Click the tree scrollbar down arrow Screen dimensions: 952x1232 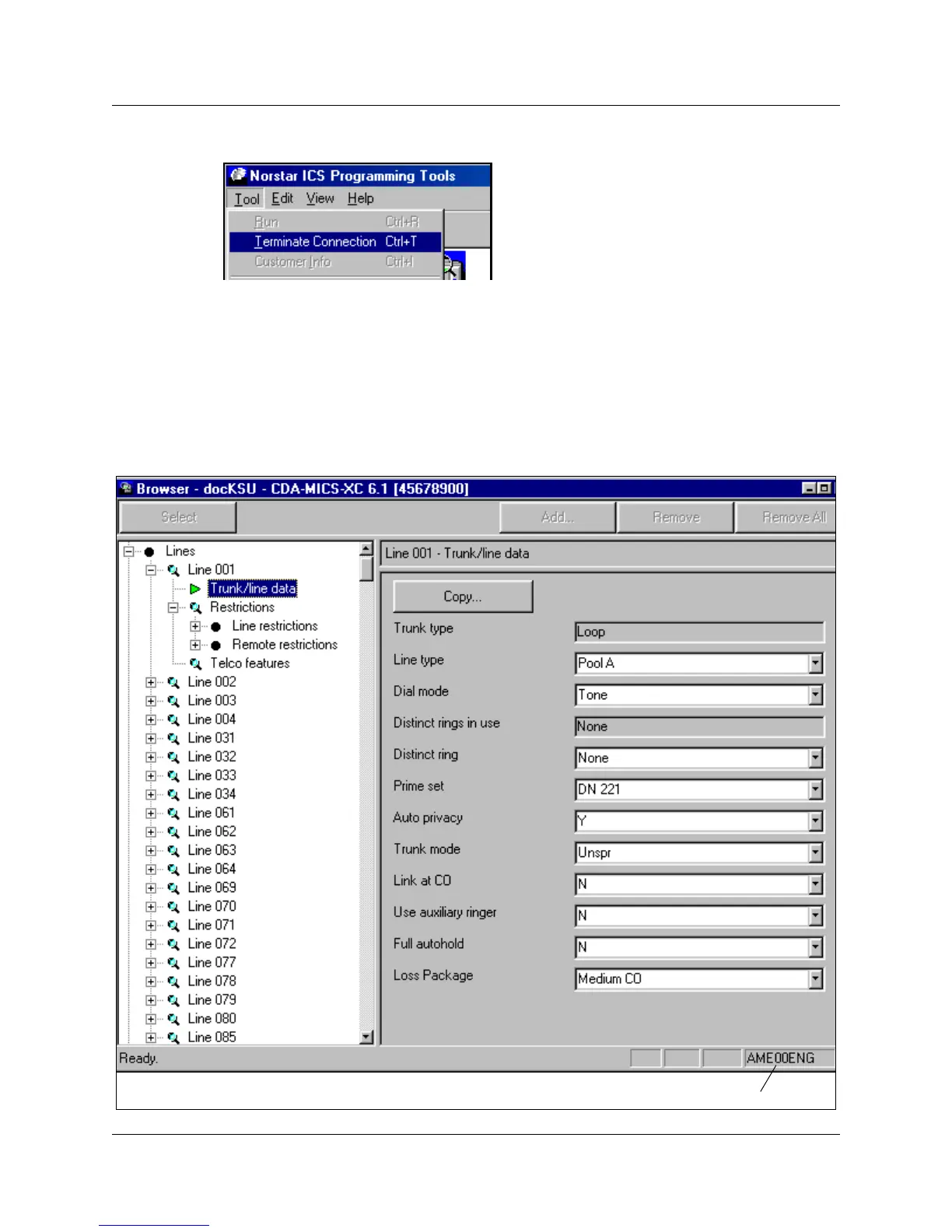point(366,1038)
